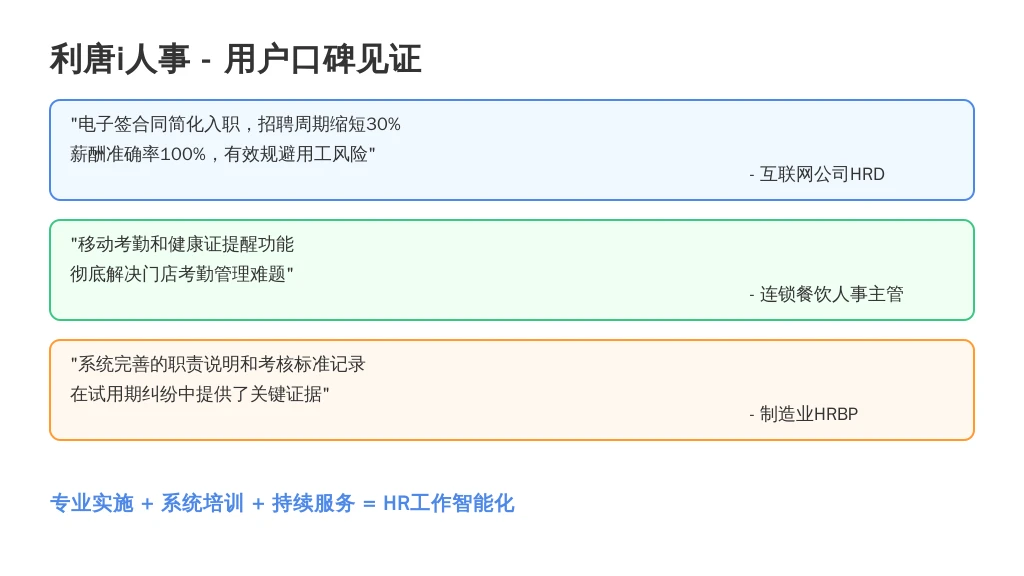1024x576 pixels.
Task: Click the 利唐i人事 brand name in the heading
Action: [120, 59]
